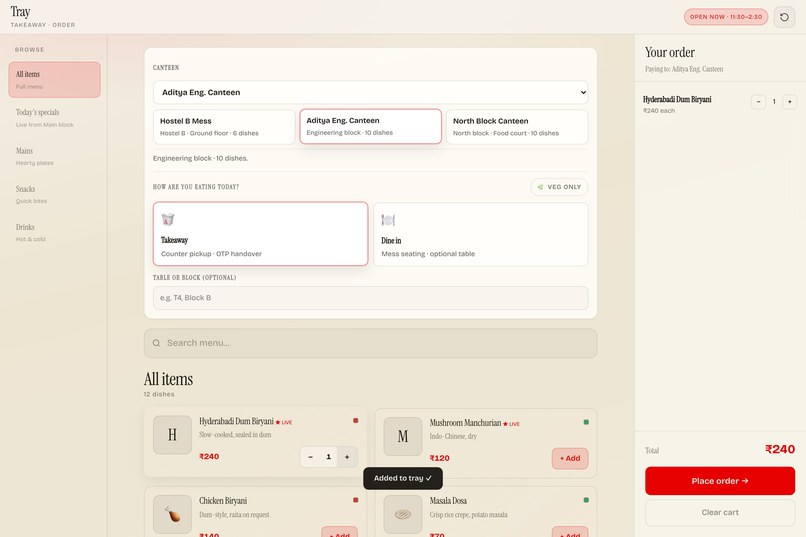Switch to the Mains category
The width and height of the screenshot is (806, 537).
click(54, 156)
